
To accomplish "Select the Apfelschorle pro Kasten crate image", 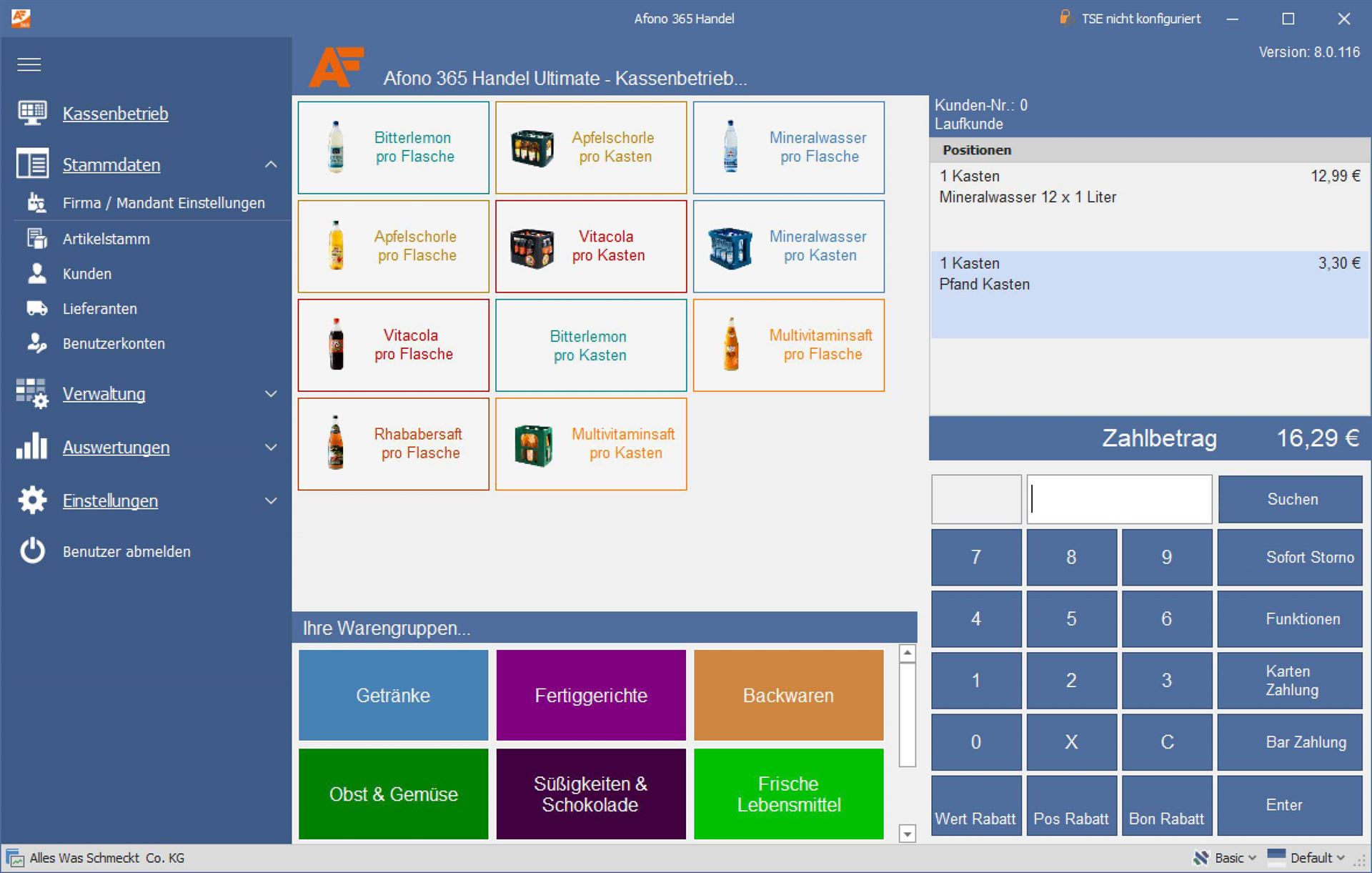I will click(x=532, y=148).
